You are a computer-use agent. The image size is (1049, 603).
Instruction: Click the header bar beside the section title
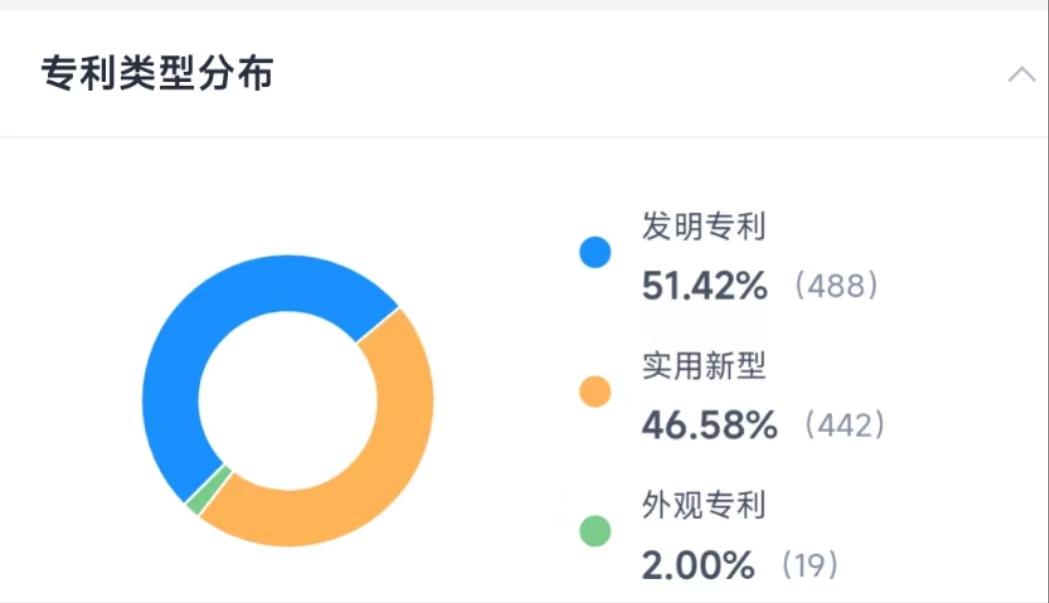[x=600, y=75]
